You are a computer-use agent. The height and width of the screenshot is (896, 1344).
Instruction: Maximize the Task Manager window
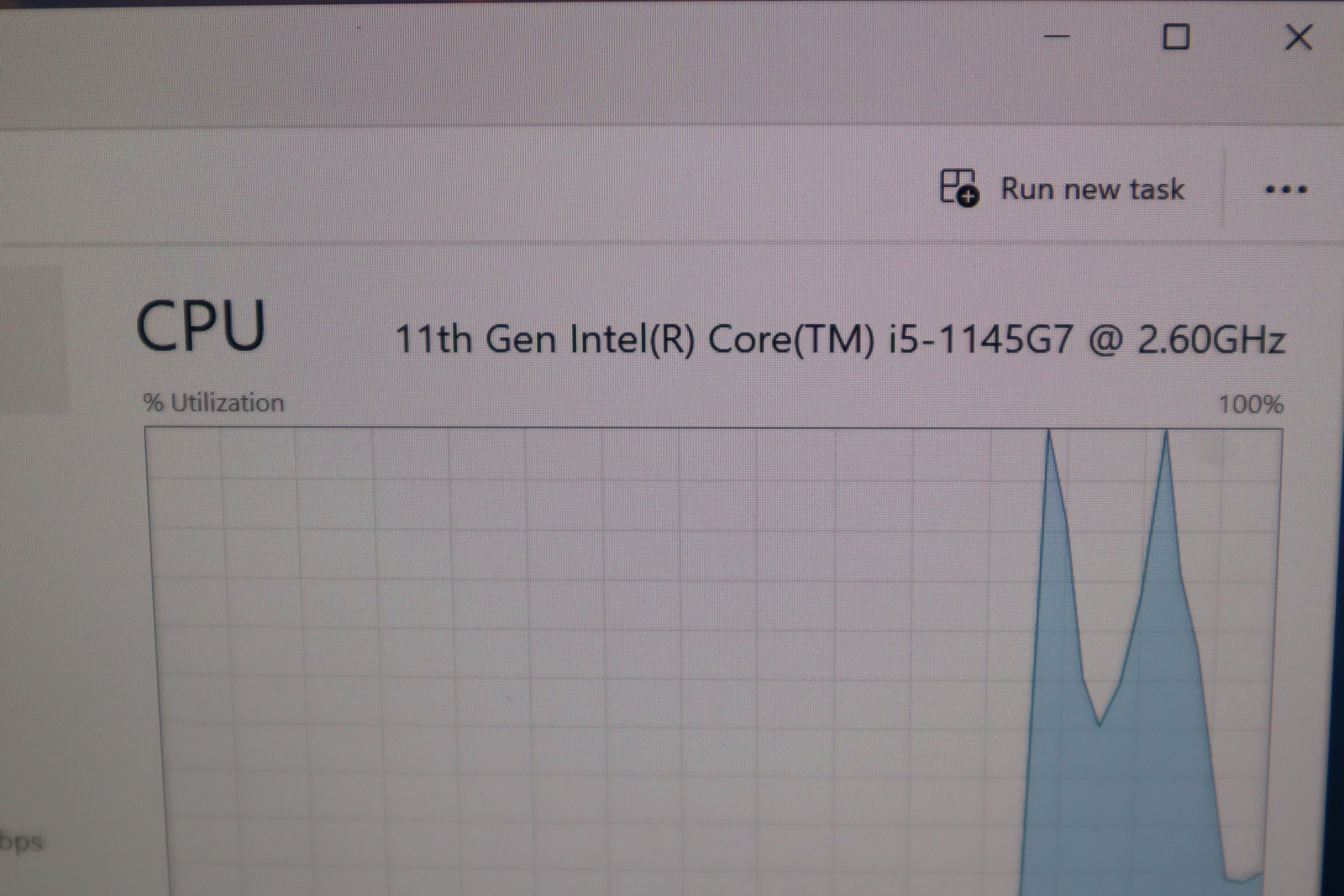(x=1176, y=37)
